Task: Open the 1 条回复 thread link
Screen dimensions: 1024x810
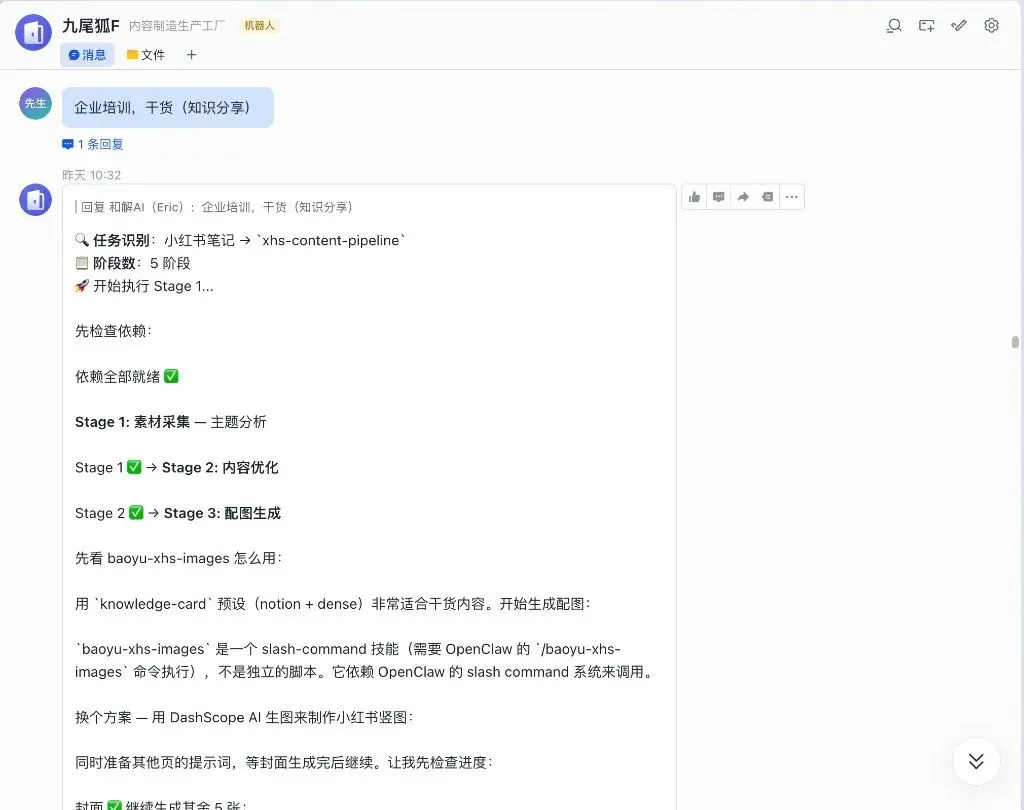Action: click(x=93, y=144)
